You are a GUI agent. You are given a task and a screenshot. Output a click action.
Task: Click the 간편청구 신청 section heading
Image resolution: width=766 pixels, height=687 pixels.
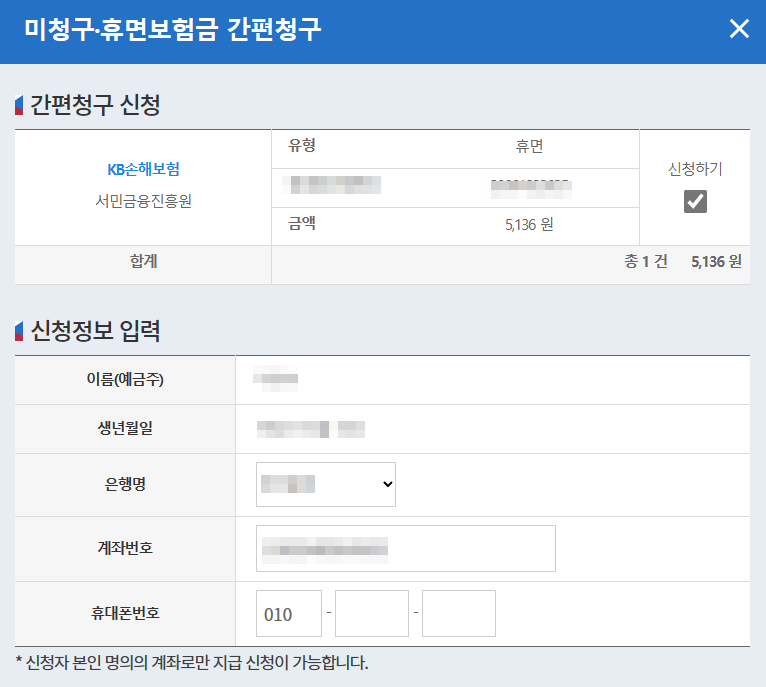(x=95, y=105)
